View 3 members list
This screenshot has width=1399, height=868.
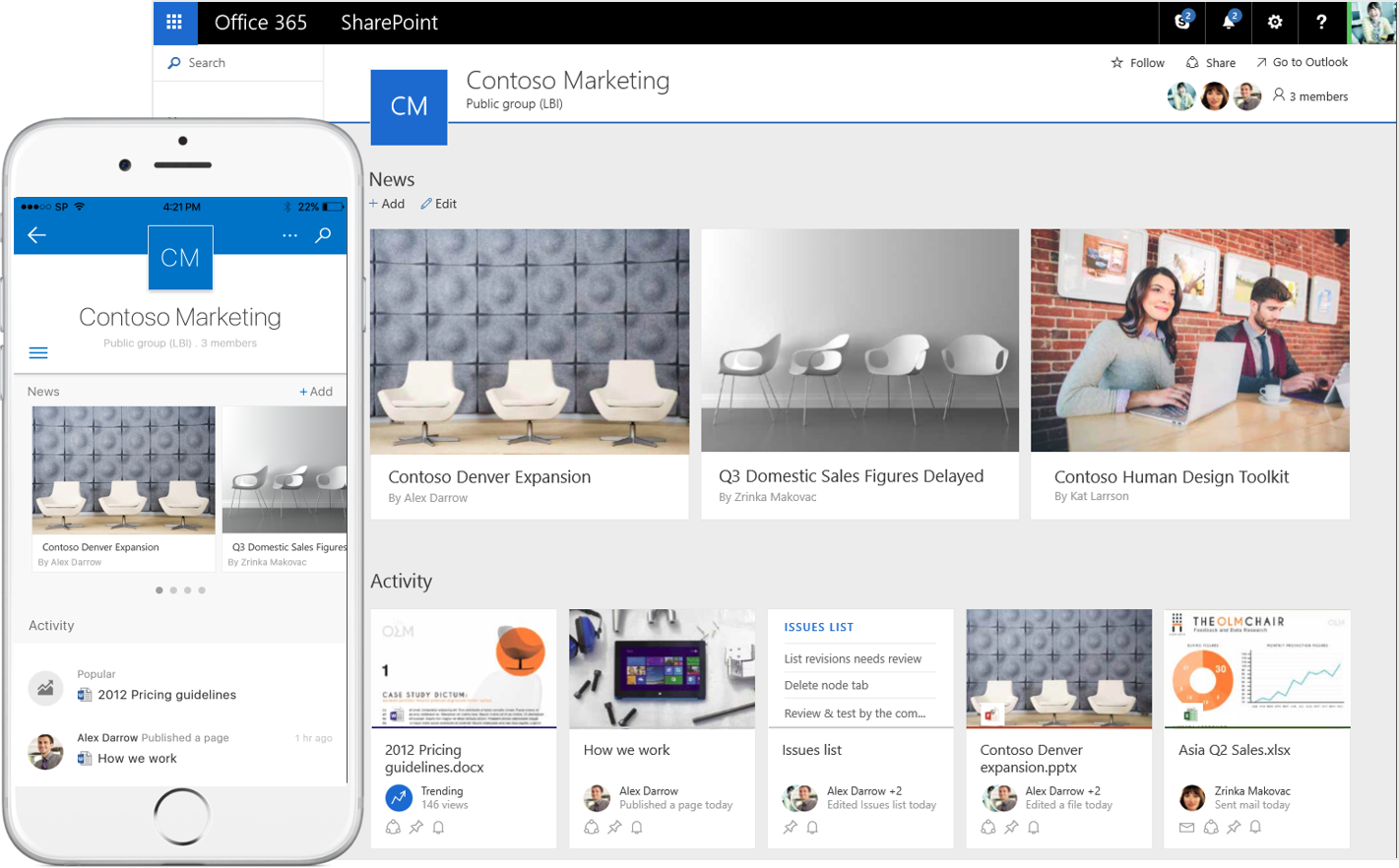click(x=1310, y=96)
